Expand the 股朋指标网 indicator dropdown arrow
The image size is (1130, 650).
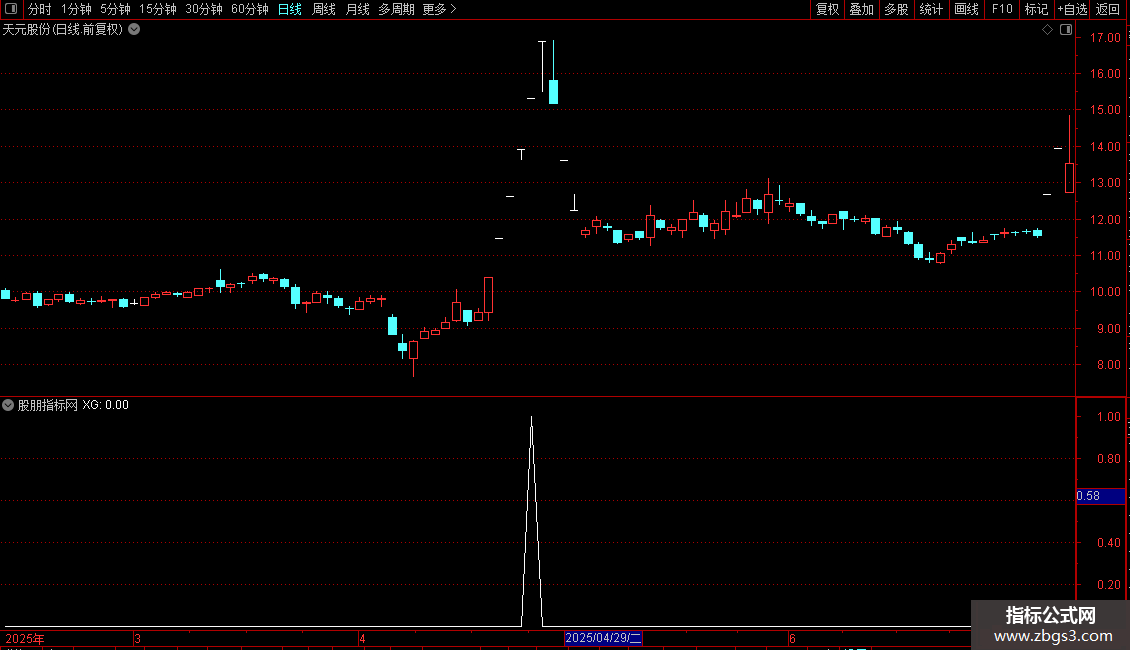point(8,405)
